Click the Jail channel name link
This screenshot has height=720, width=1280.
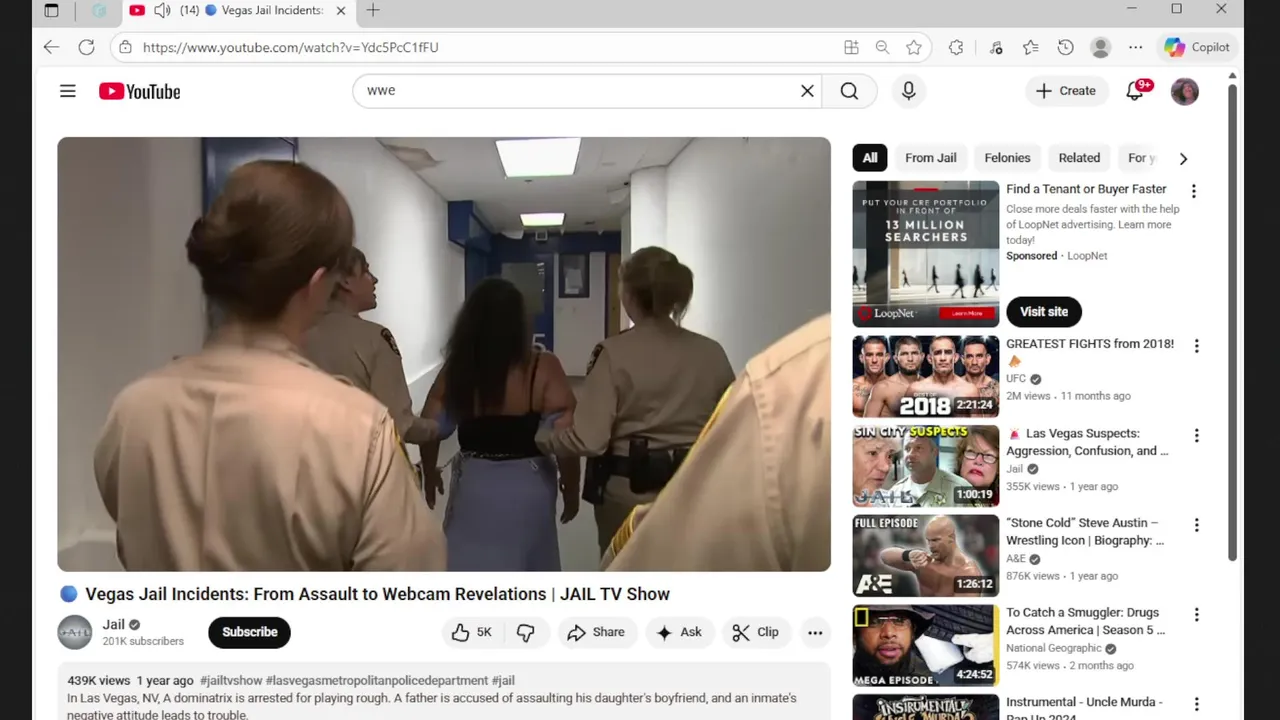click(x=113, y=625)
